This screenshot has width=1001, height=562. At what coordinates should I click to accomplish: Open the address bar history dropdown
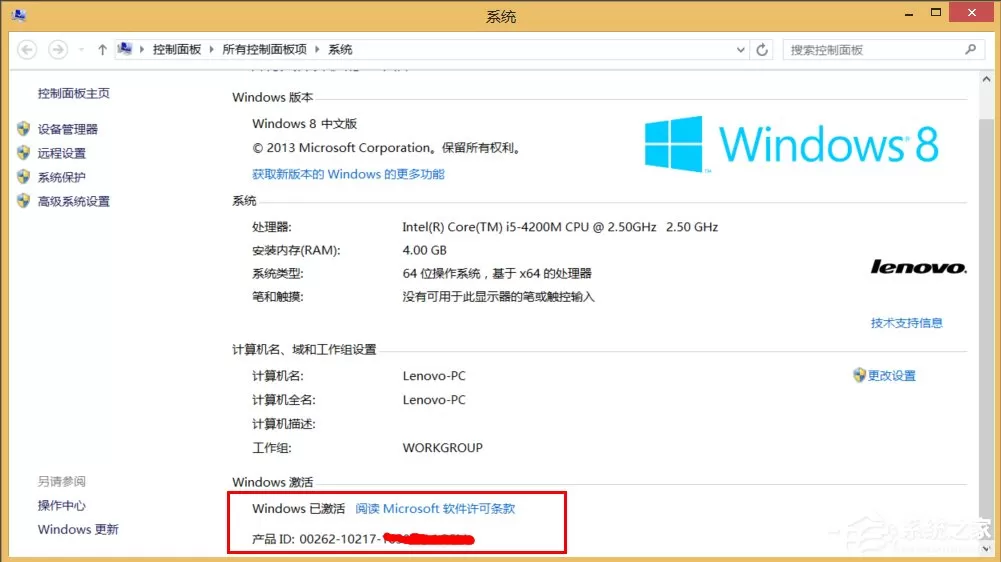pos(741,50)
